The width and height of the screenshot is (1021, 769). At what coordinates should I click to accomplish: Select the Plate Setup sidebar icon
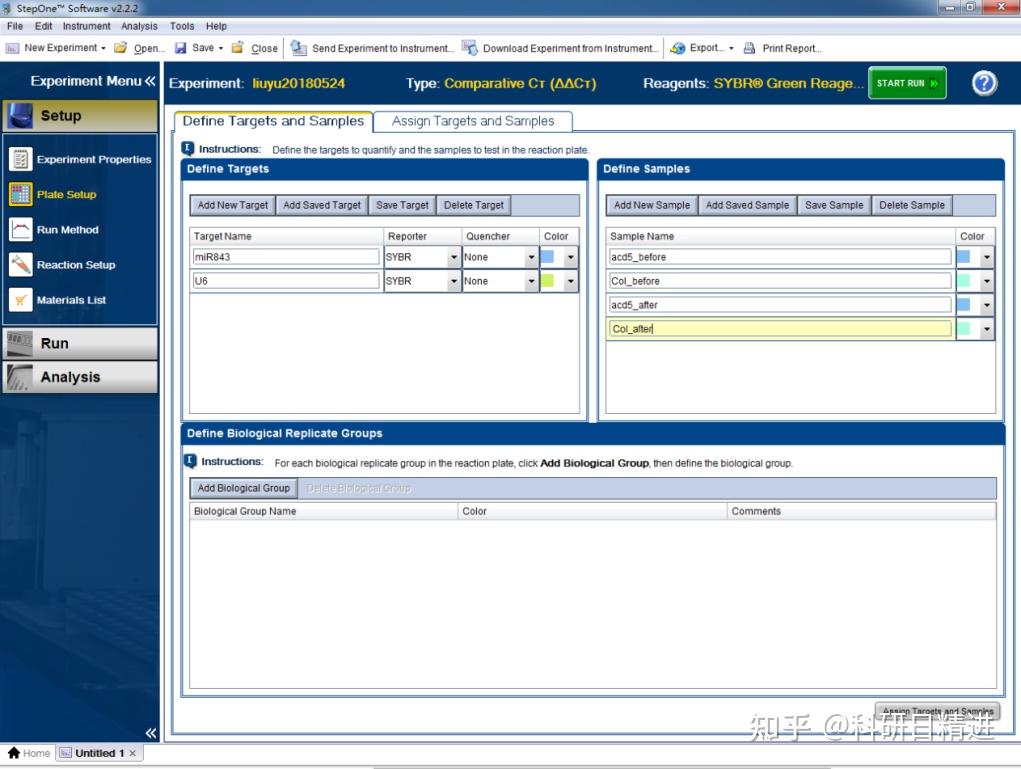(x=21, y=194)
